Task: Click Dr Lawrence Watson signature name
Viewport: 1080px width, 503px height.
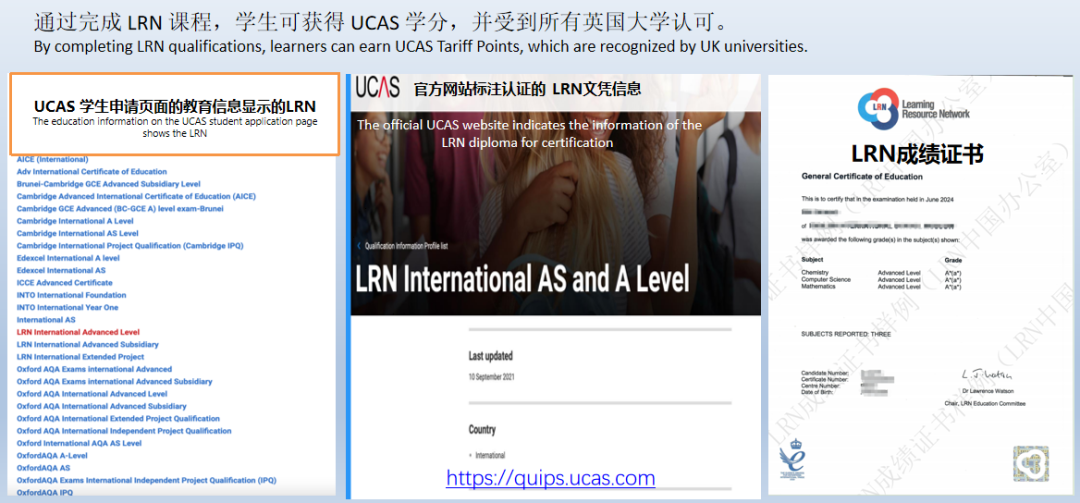Action: point(990,389)
